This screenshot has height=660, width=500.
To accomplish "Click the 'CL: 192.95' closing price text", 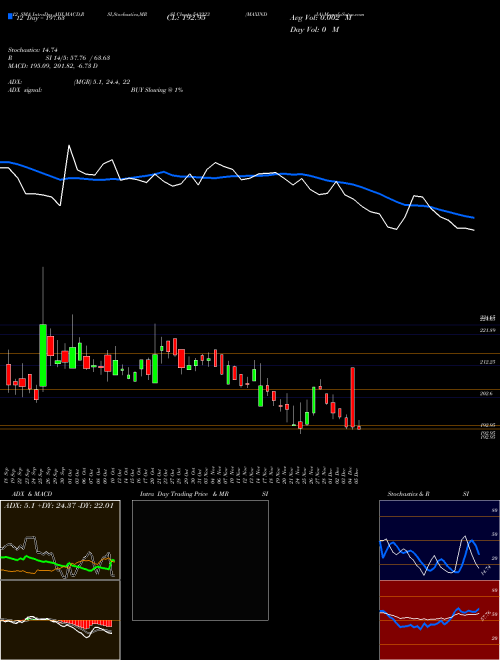I will point(186,18).
